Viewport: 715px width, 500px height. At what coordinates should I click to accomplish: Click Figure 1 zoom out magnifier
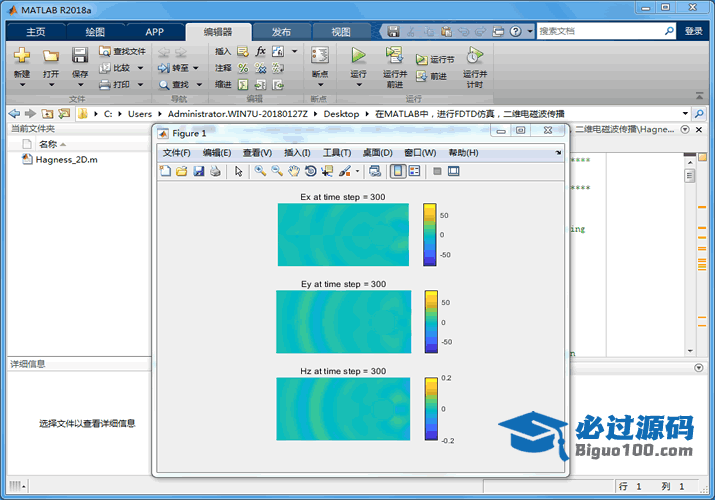pos(277,171)
